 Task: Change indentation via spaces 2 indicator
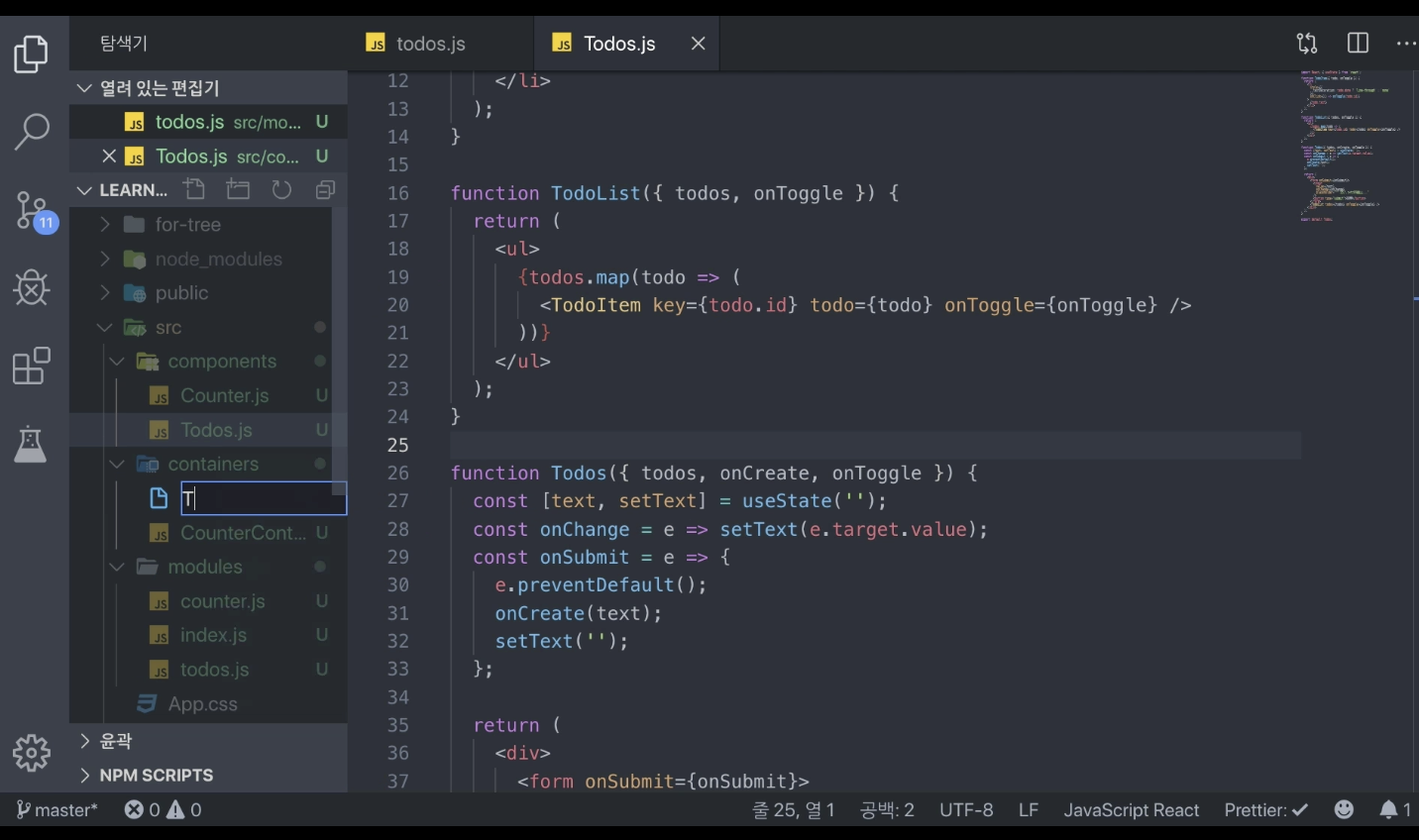887,810
